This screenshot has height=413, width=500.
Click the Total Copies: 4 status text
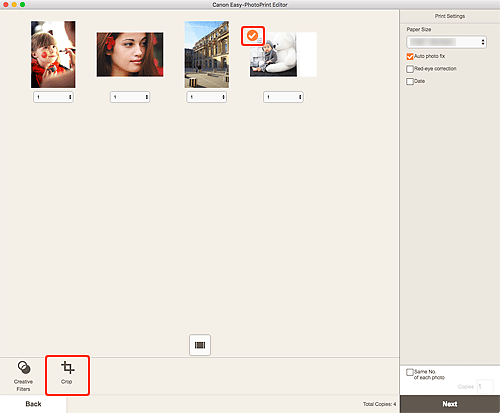pos(379,404)
